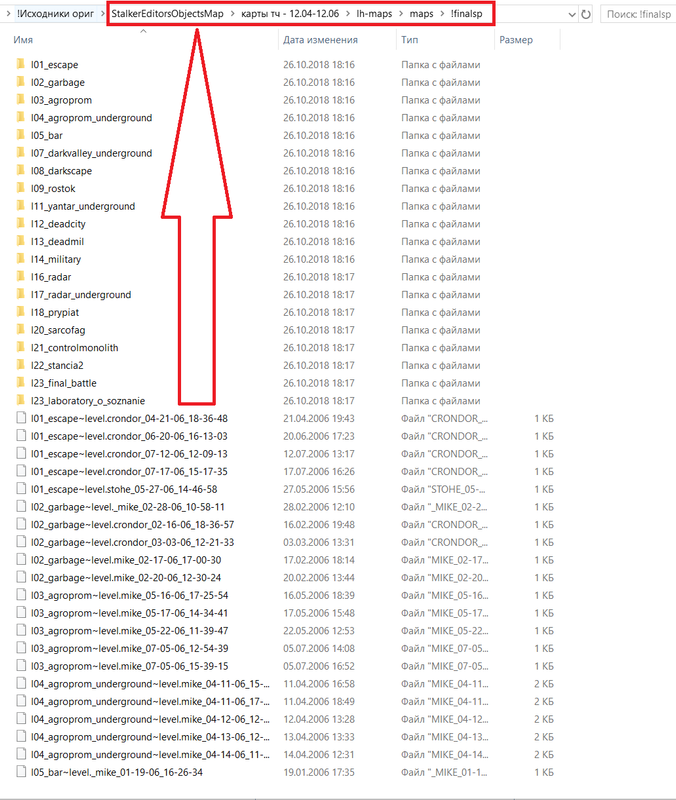
Task: Select file l03_agroprom~level.mike_07-05-06_12-54-39
Action: pos(129,648)
